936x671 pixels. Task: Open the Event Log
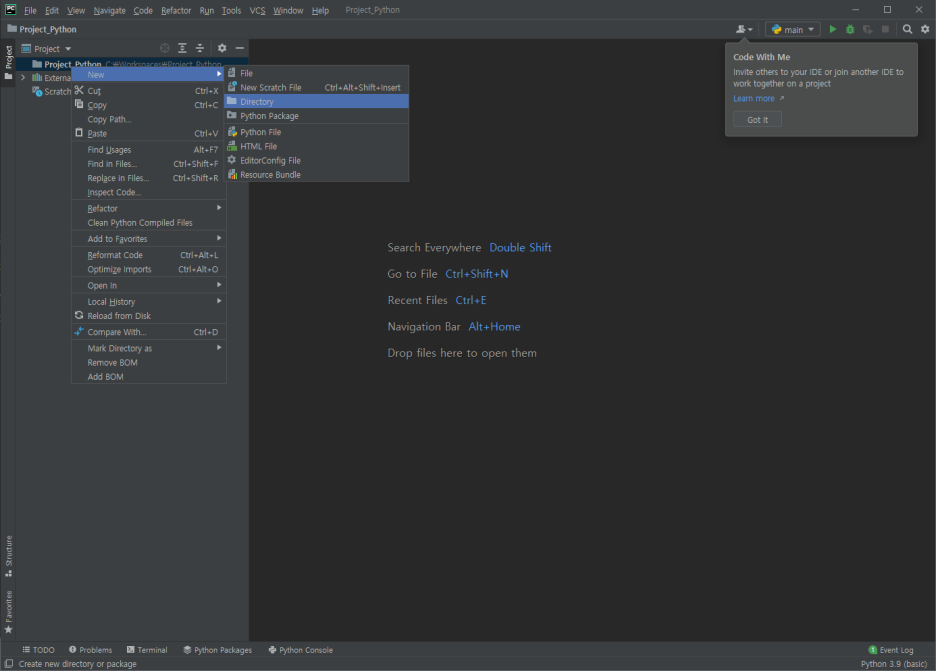(891, 650)
